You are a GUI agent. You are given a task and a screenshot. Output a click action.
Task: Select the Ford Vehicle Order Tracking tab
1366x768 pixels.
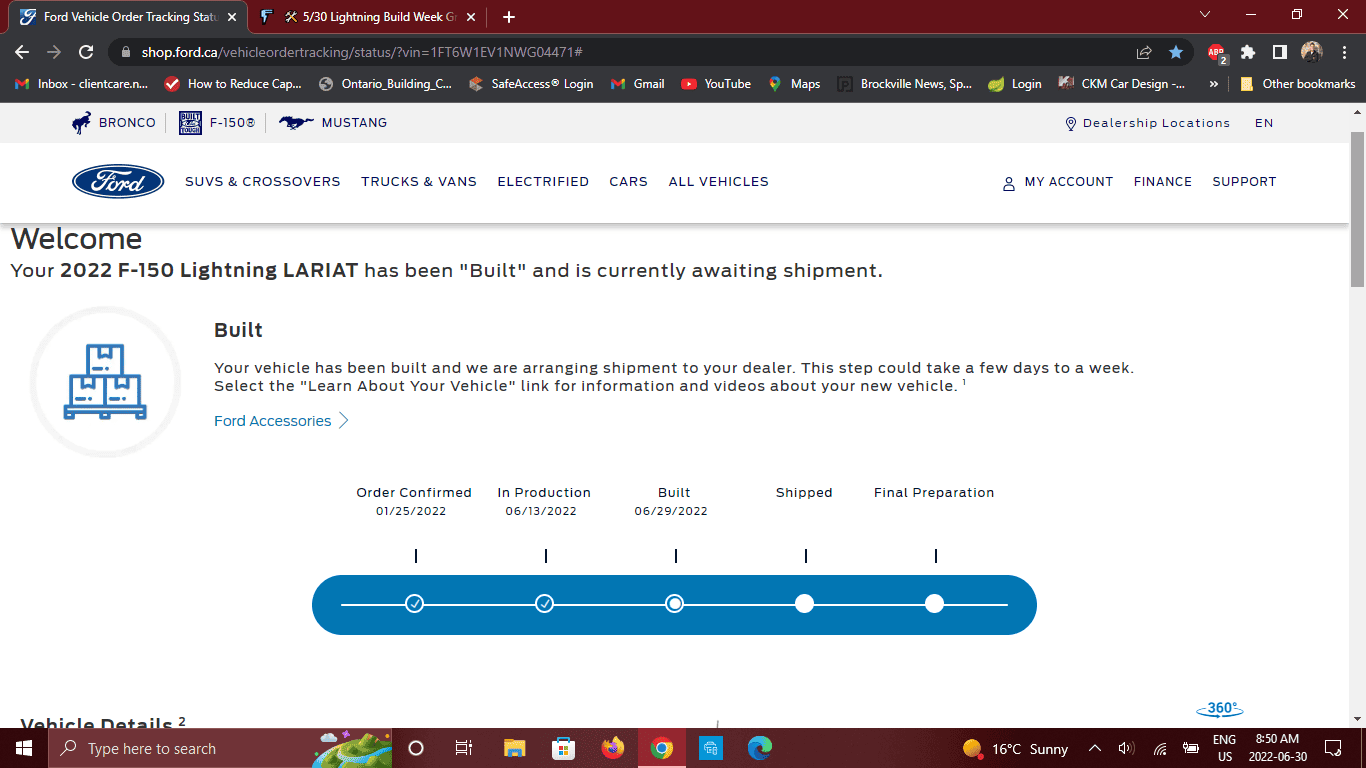pyautogui.click(x=126, y=17)
